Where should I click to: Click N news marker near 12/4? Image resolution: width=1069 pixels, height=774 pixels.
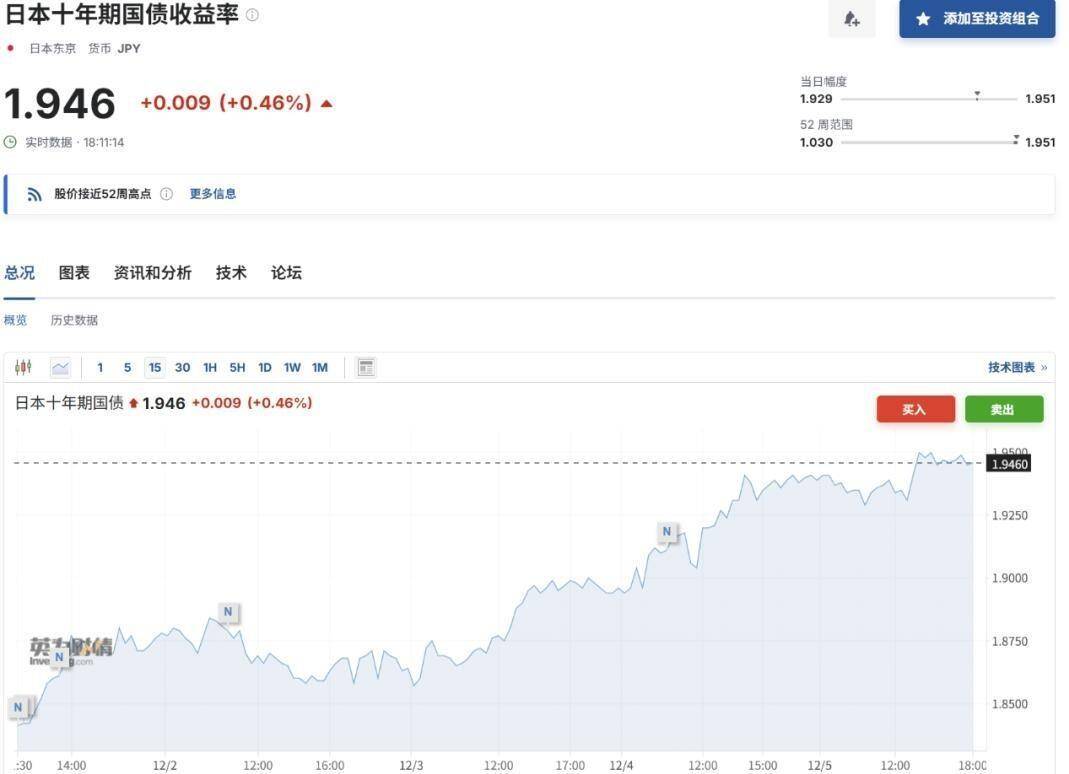[667, 531]
